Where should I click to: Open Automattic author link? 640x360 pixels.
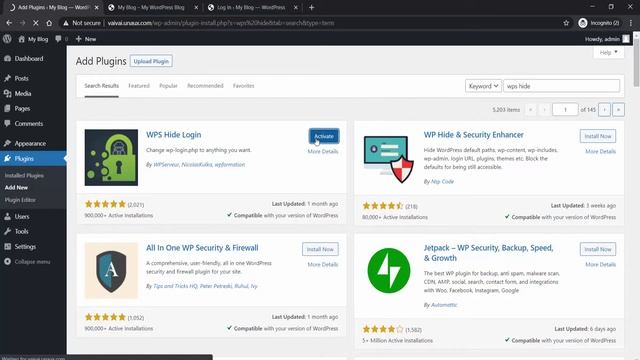pyautogui.click(x=444, y=305)
